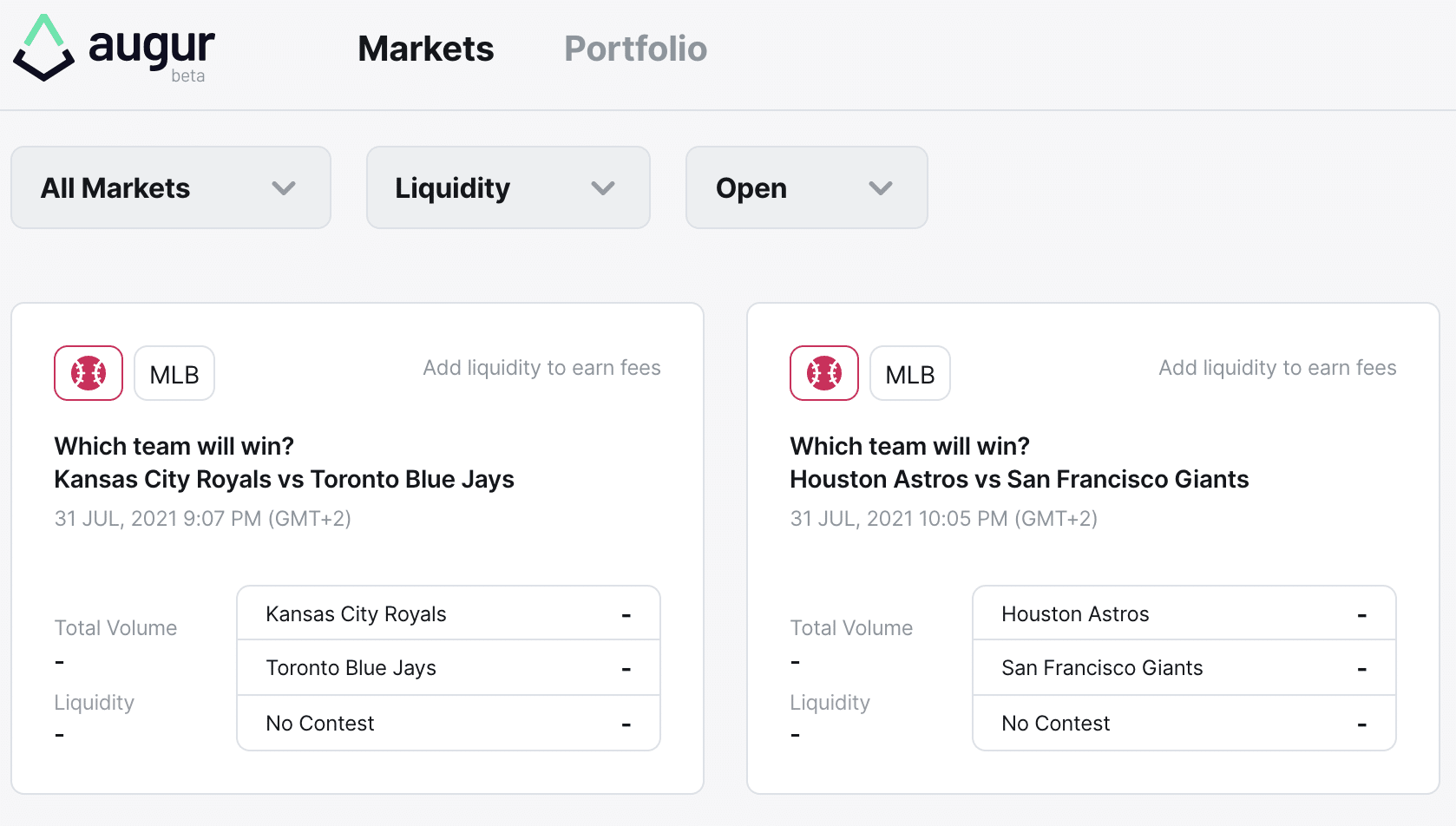Screen dimensions: 1456x826
Task: Click MLB tag on Houston Astros card
Action: pos(910,373)
